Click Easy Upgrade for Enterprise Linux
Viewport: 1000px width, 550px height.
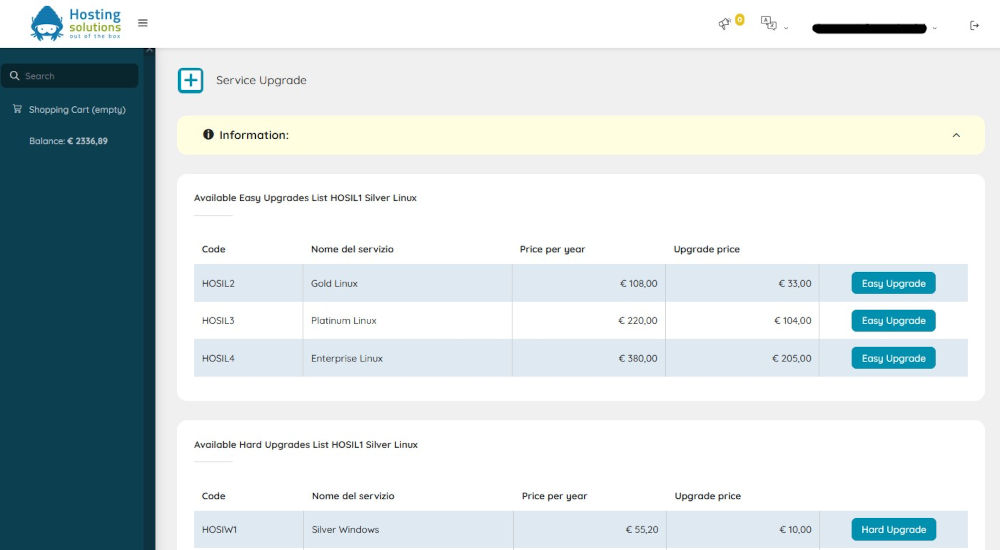click(893, 358)
